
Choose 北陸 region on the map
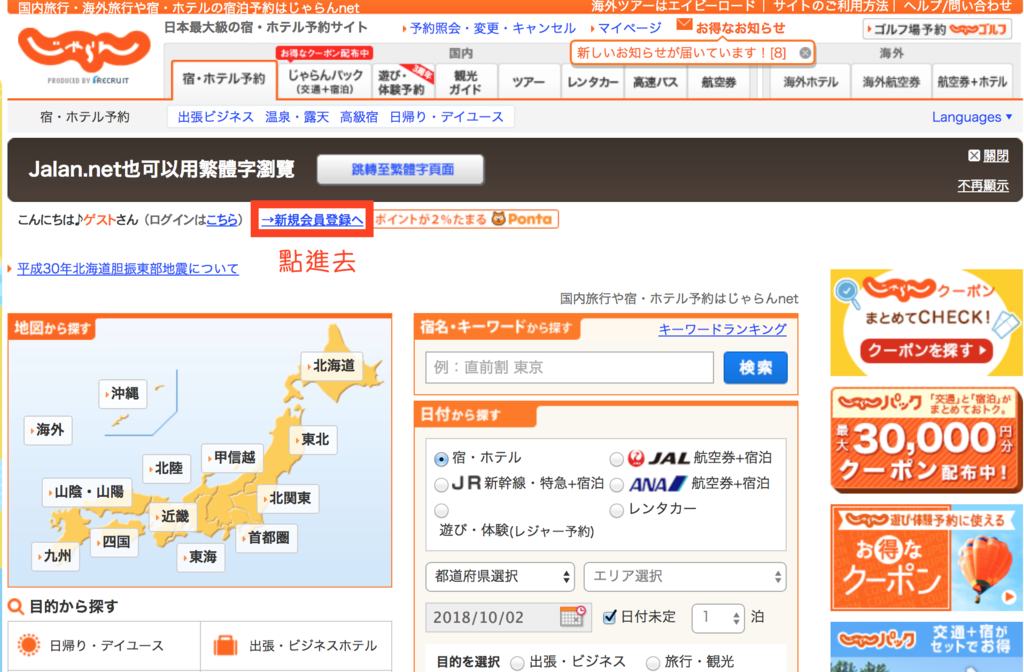click(x=167, y=468)
